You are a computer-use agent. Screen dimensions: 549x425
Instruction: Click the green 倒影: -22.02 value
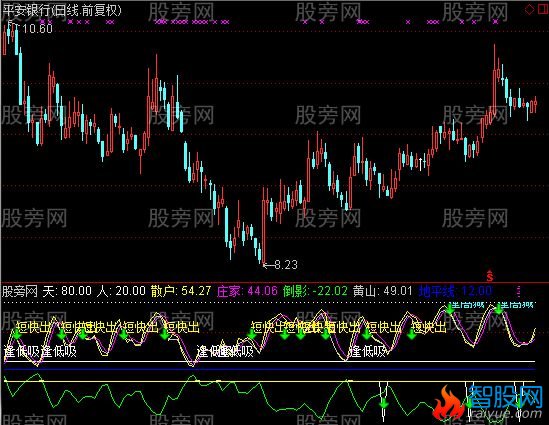(315, 291)
